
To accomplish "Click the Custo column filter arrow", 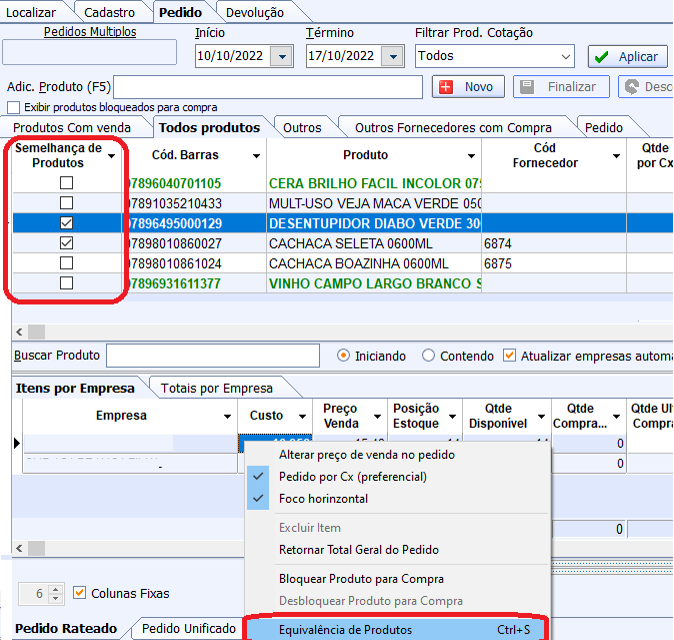I will [301, 416].
